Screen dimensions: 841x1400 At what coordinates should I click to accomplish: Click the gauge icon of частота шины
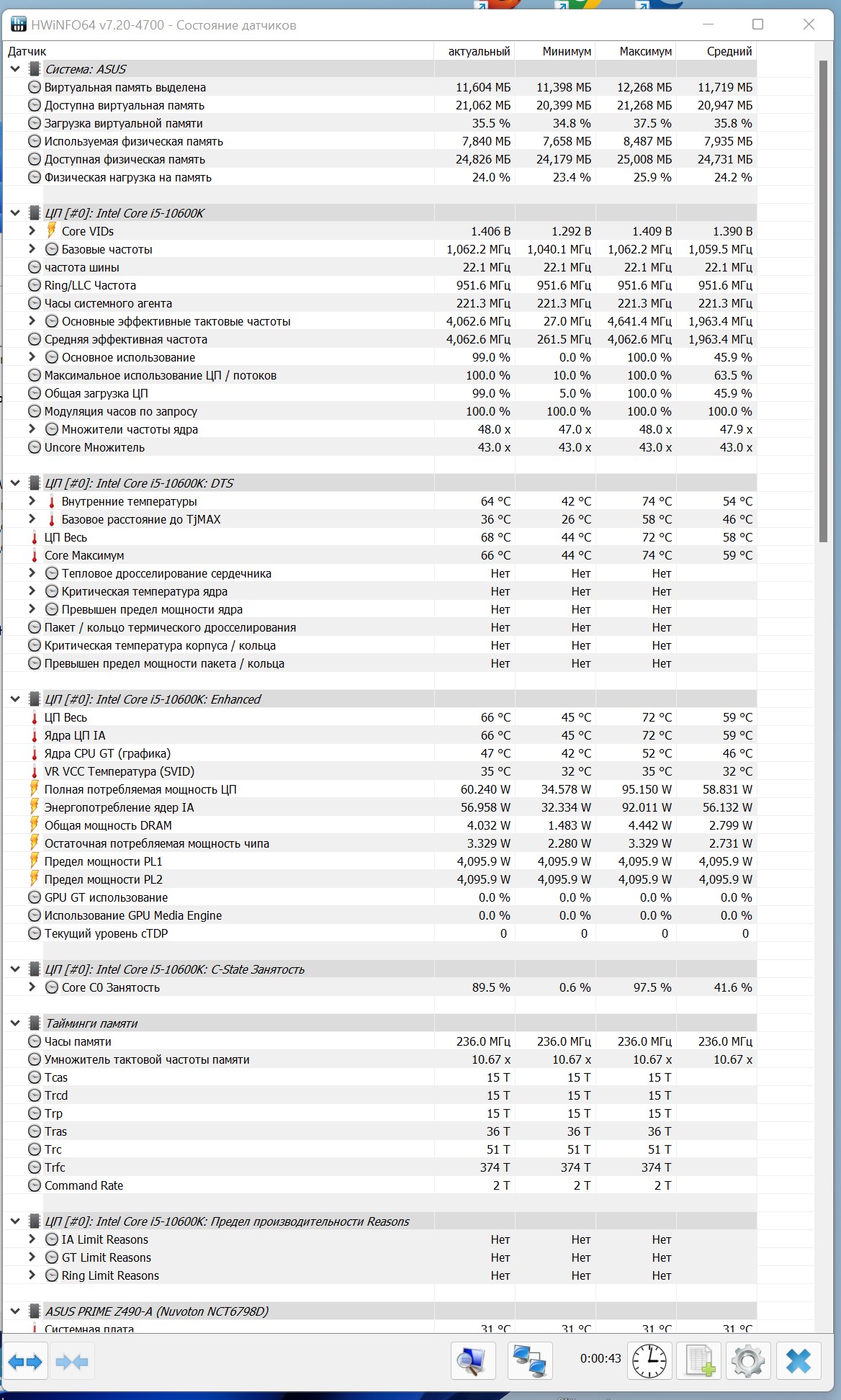34,267
